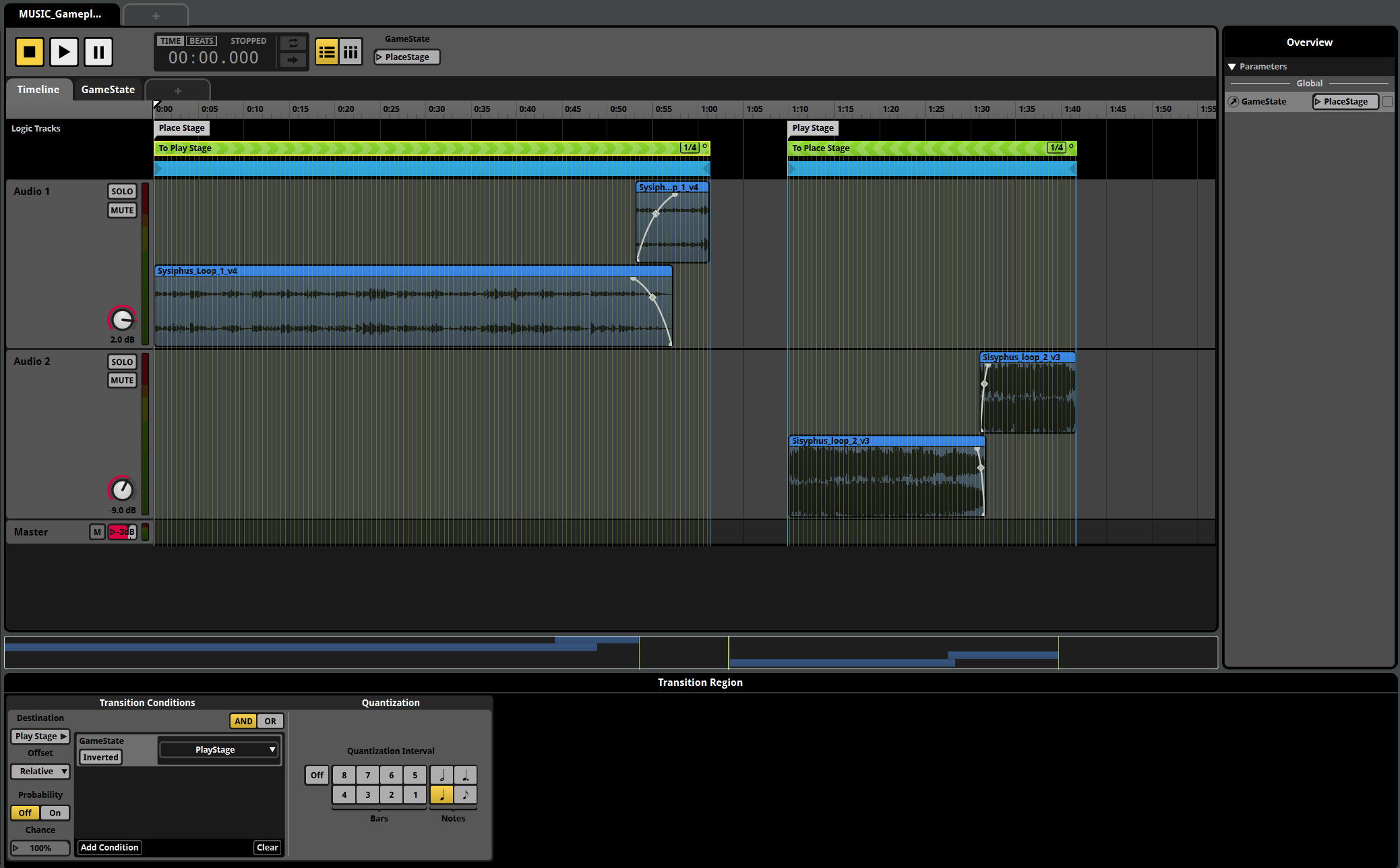The image size is (1400, 868).
Task: Set condition logic to OR
Action: [270, 721]
